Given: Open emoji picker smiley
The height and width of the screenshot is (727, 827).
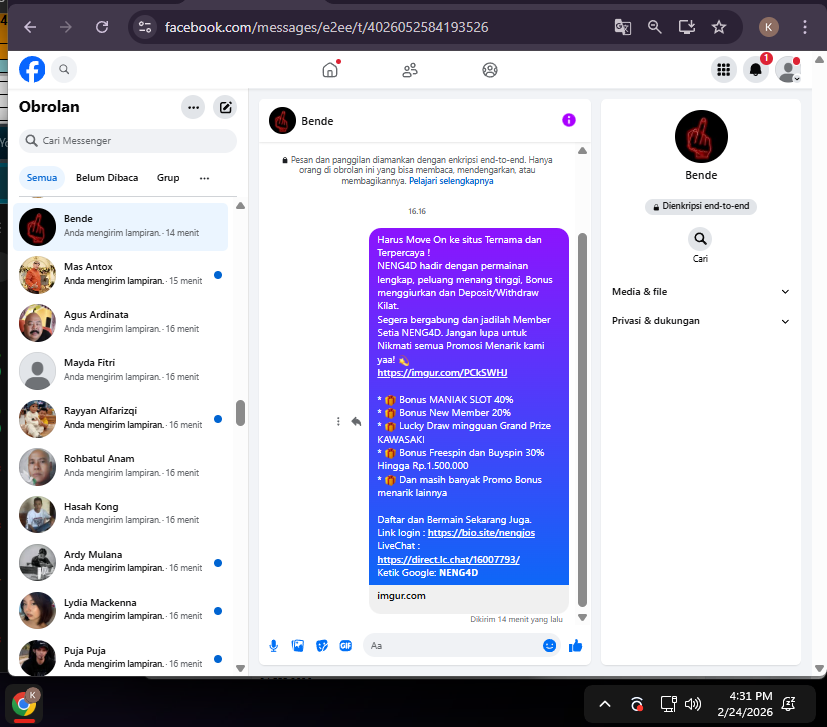Looking at the screenshot, I should coord(550,646).
